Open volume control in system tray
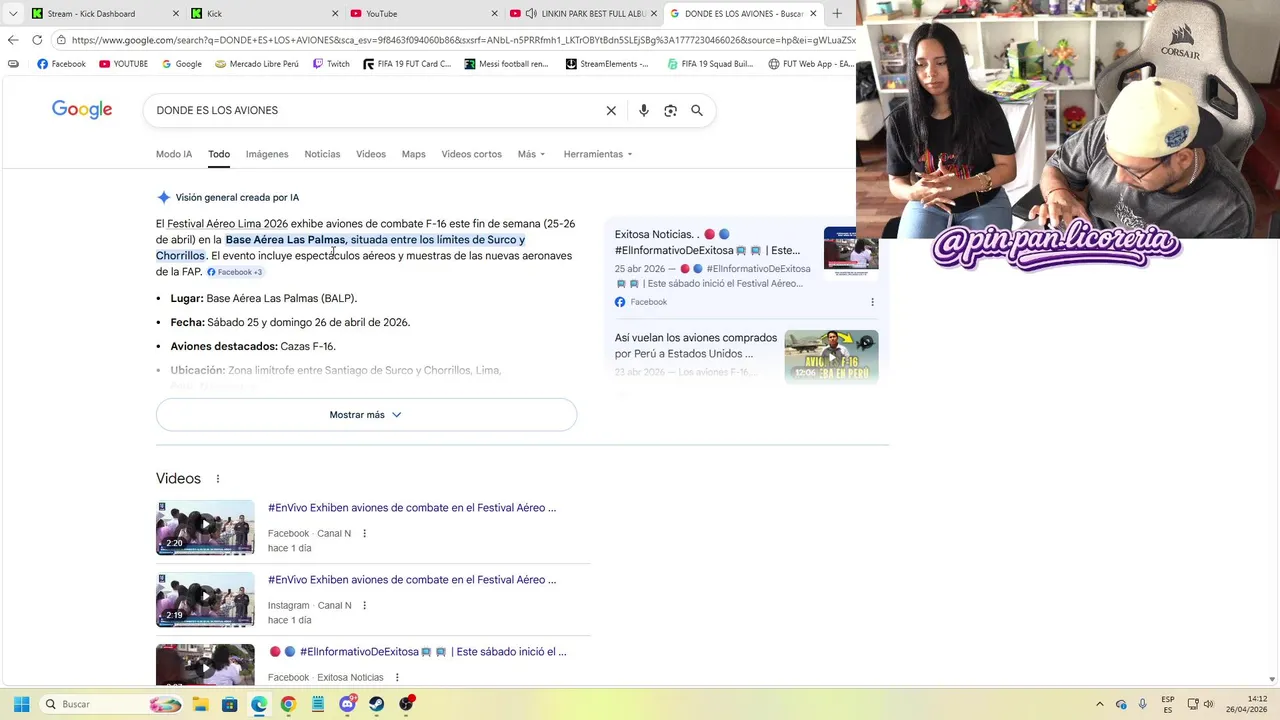Viewport: 1280px width, 720px height. pos(1209,704)
